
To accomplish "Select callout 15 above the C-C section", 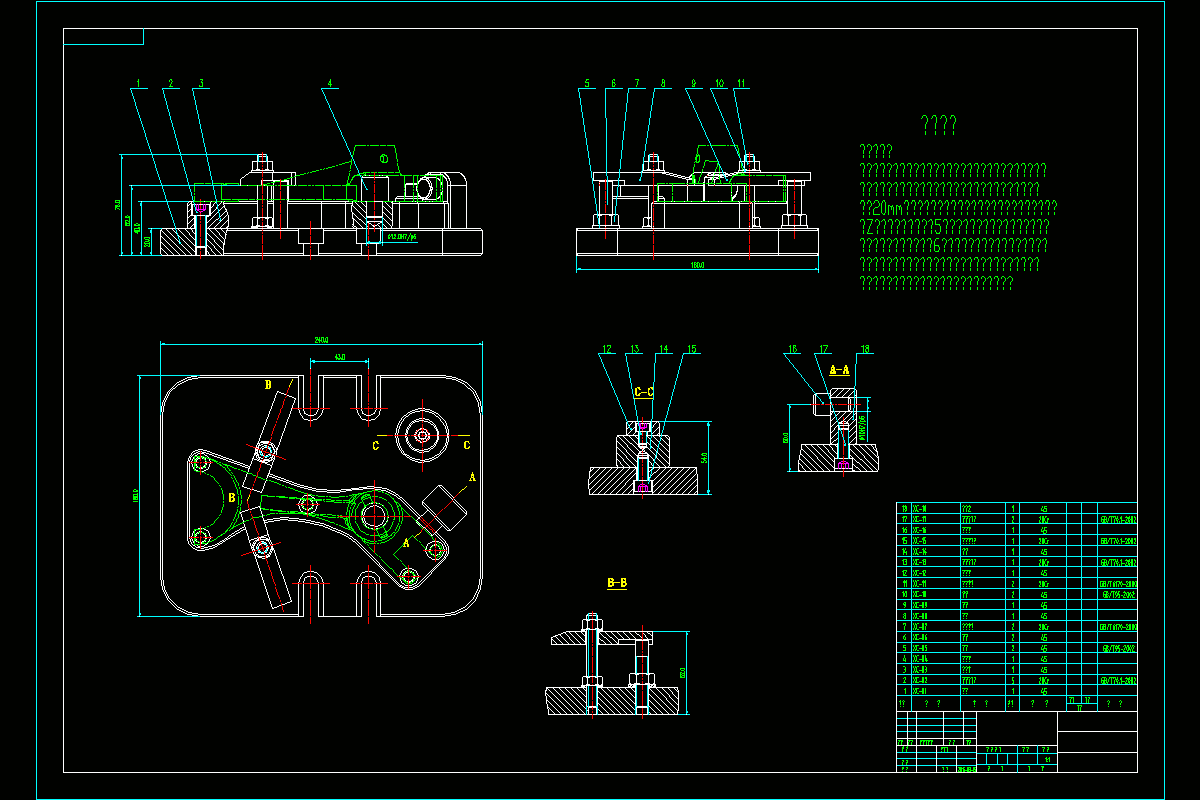I will 690,350.
